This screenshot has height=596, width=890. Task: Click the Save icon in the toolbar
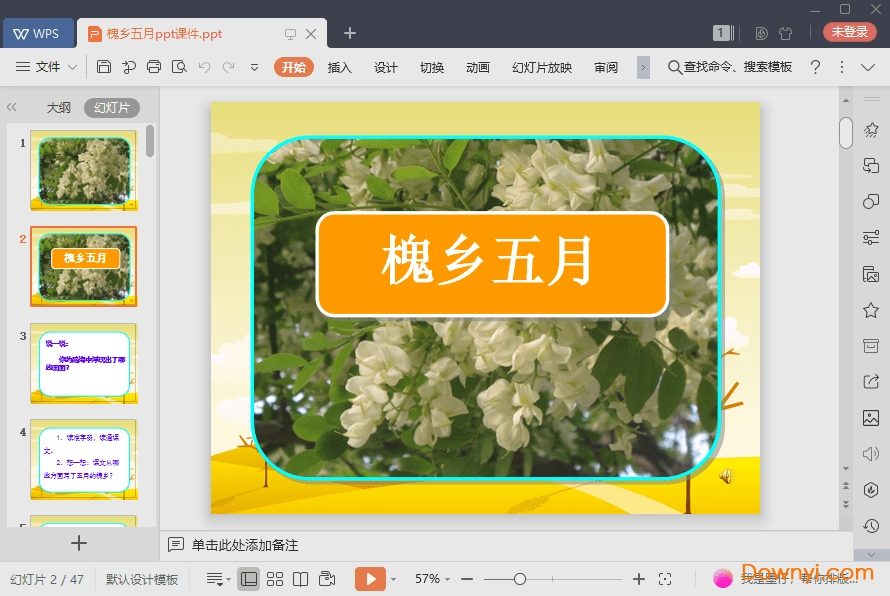coord(105,67)
